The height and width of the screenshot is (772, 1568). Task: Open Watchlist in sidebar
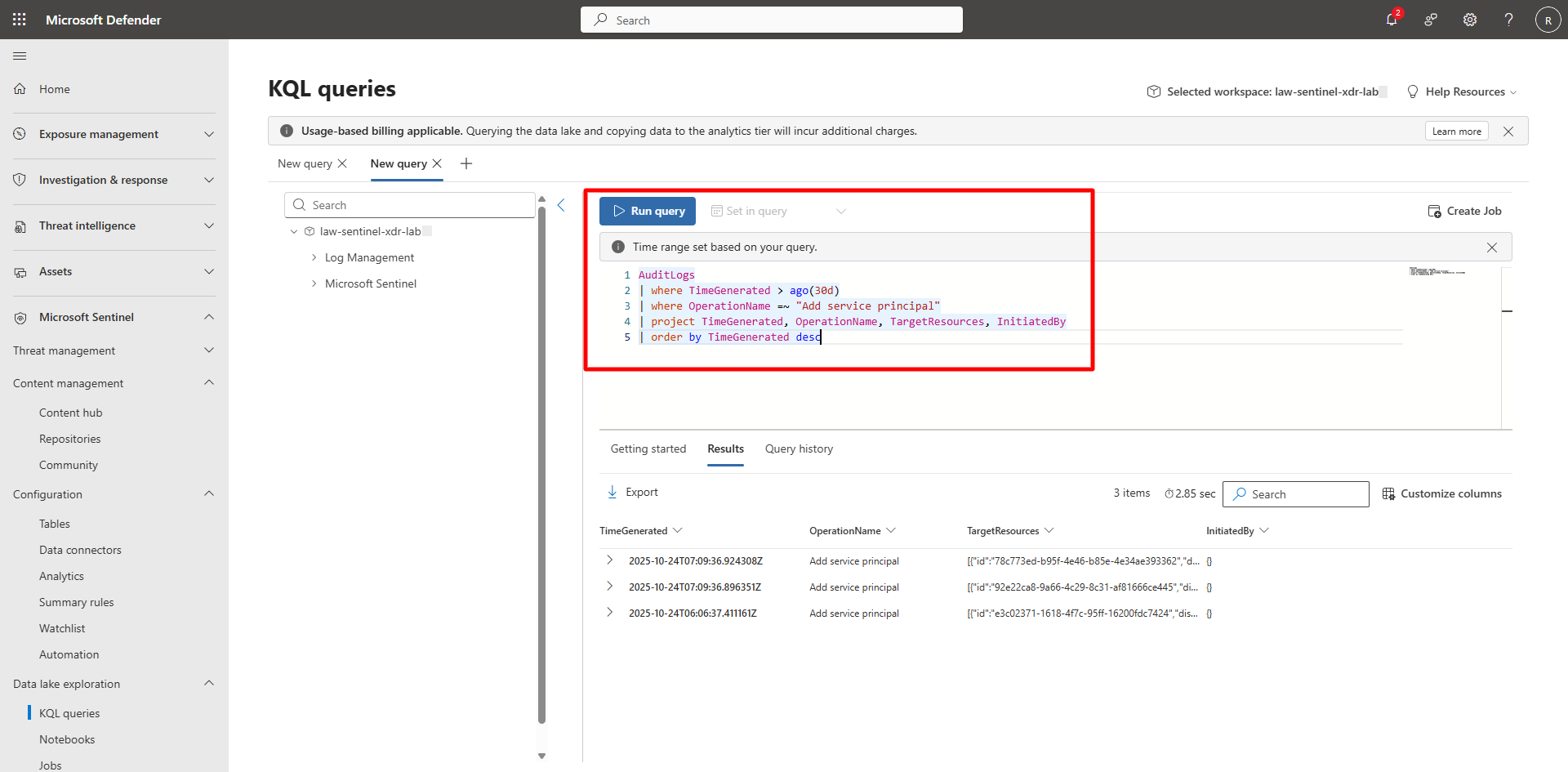tap(62, 628)
